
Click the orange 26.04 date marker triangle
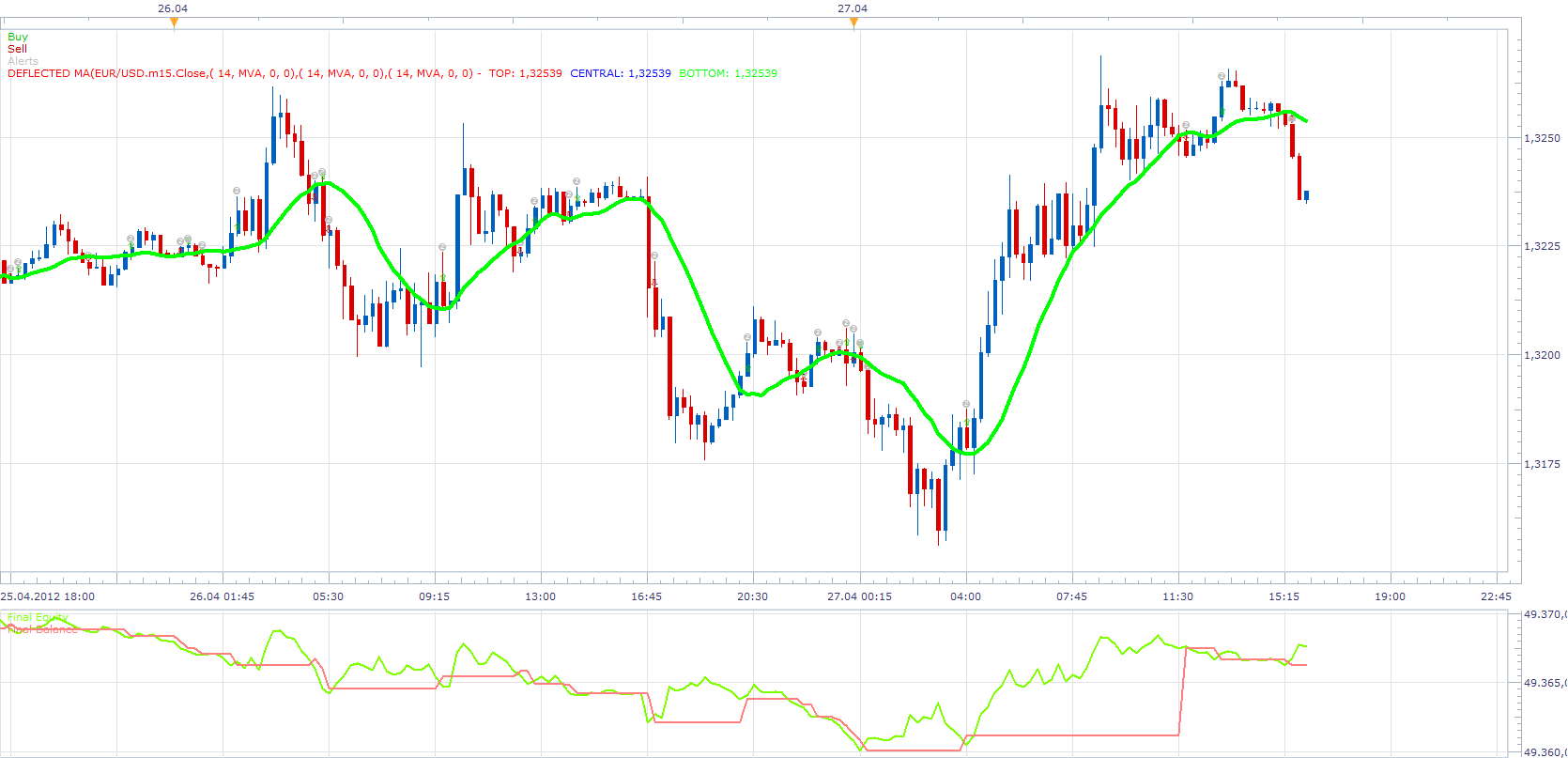[x=174, y=23]
